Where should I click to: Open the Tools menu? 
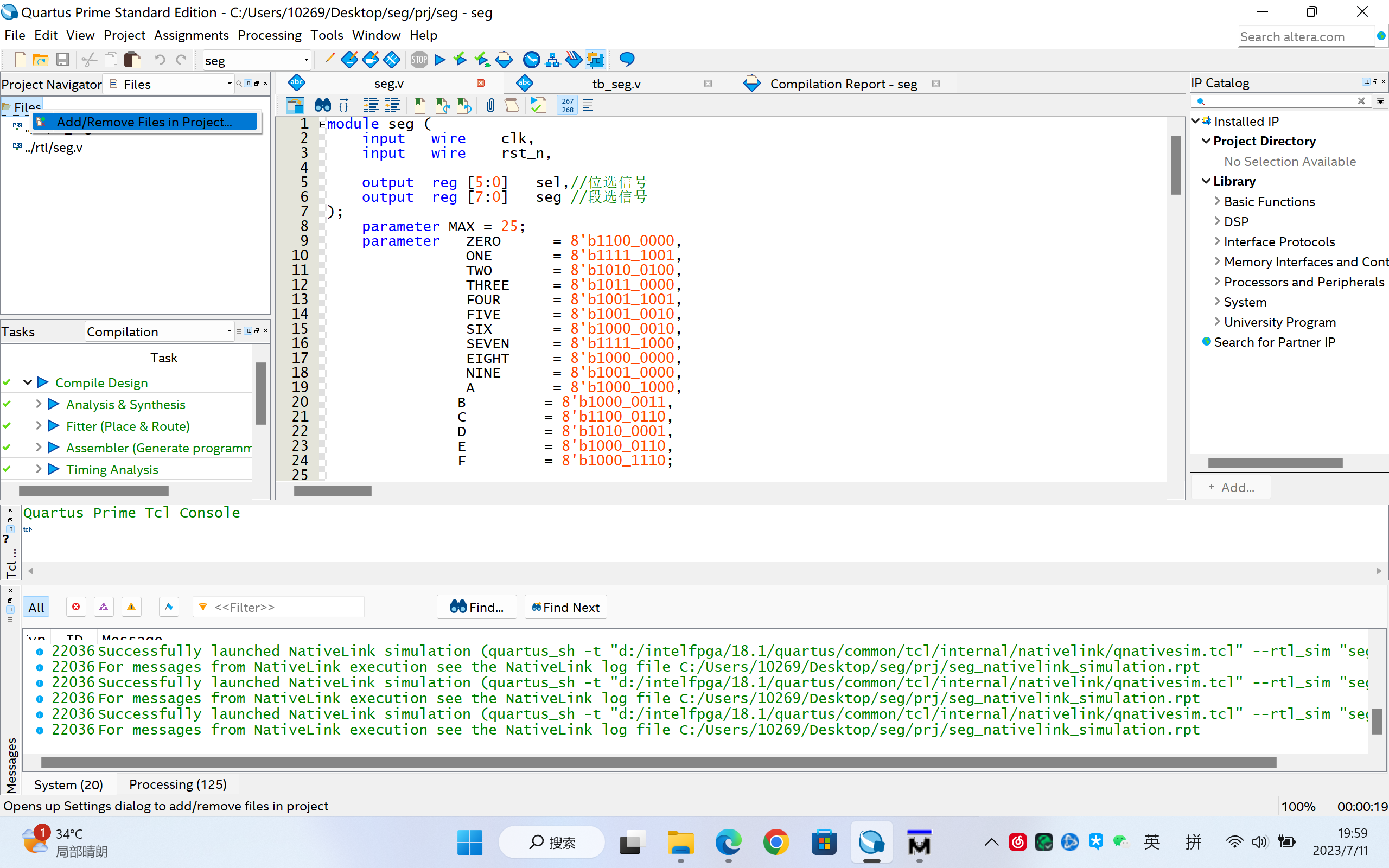click(x=327, y=36)
